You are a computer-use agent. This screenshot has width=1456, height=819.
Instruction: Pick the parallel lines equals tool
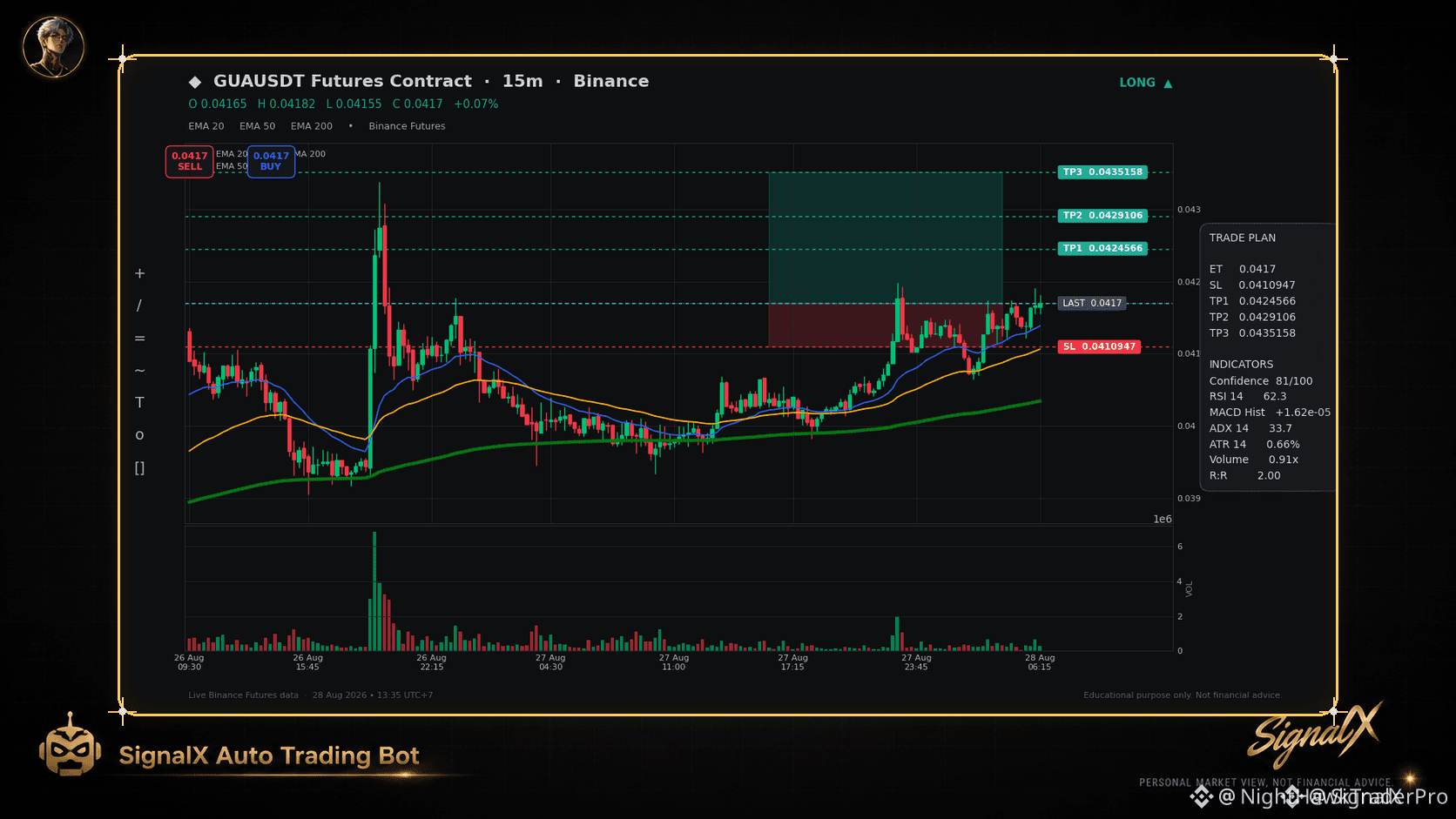coord(139,338)
